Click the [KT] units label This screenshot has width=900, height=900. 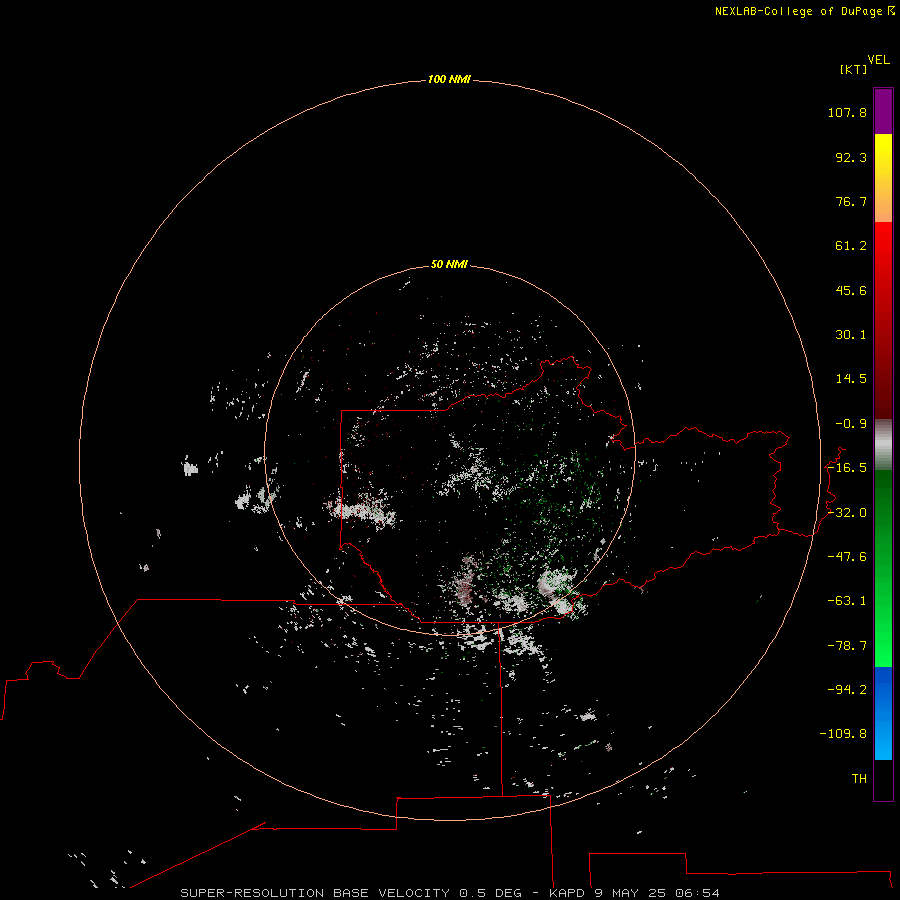click(854, 69)
